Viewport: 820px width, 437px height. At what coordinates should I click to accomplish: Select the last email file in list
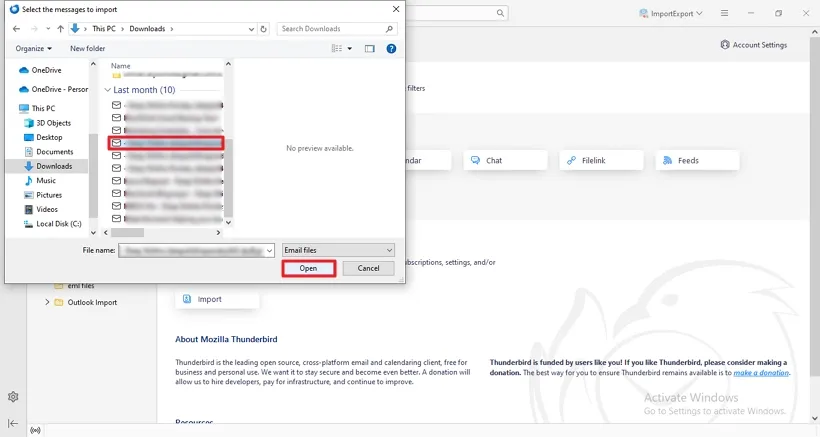click(166, 218)
